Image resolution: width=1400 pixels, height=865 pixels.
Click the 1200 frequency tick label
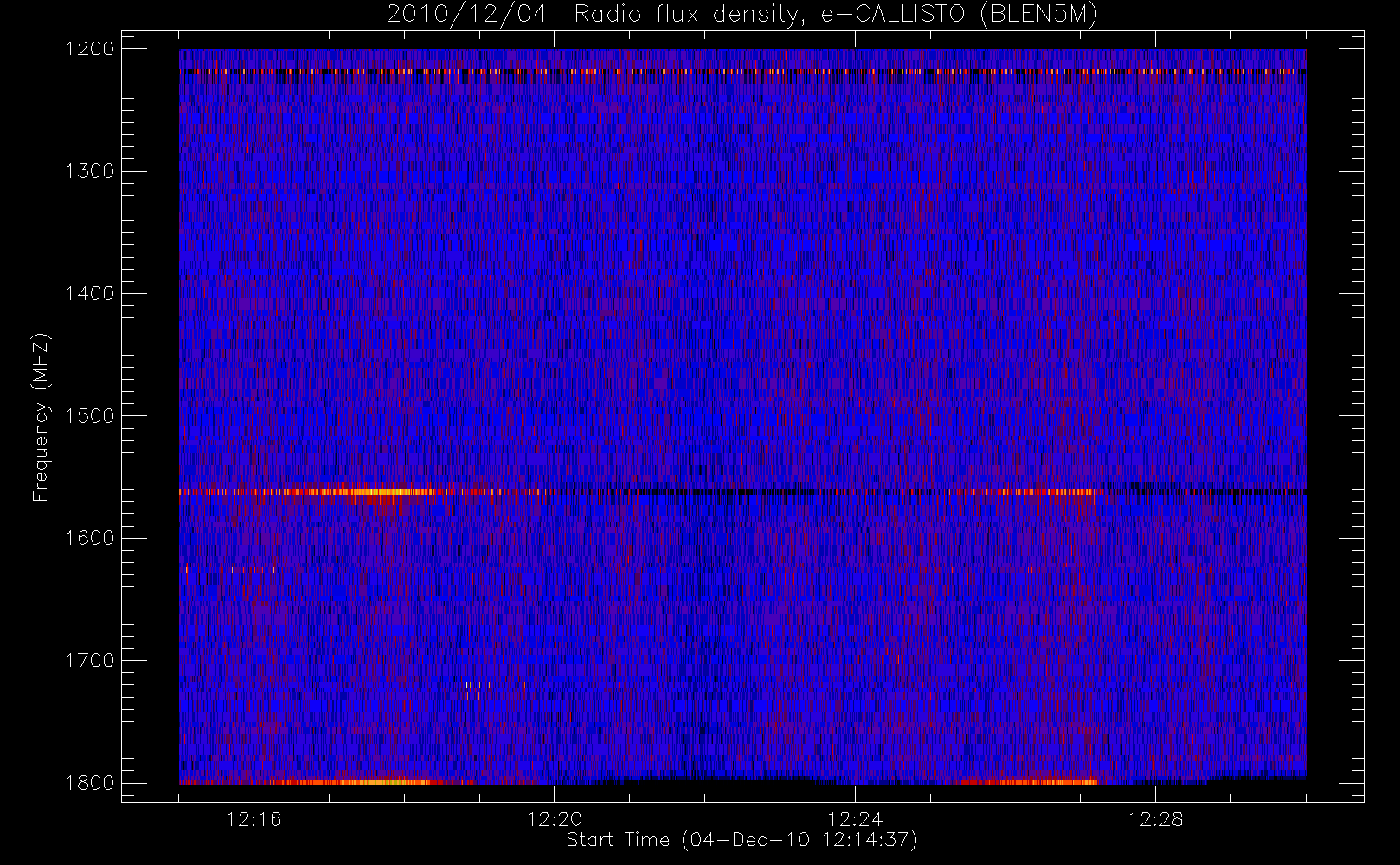click(x=90, y=49)
